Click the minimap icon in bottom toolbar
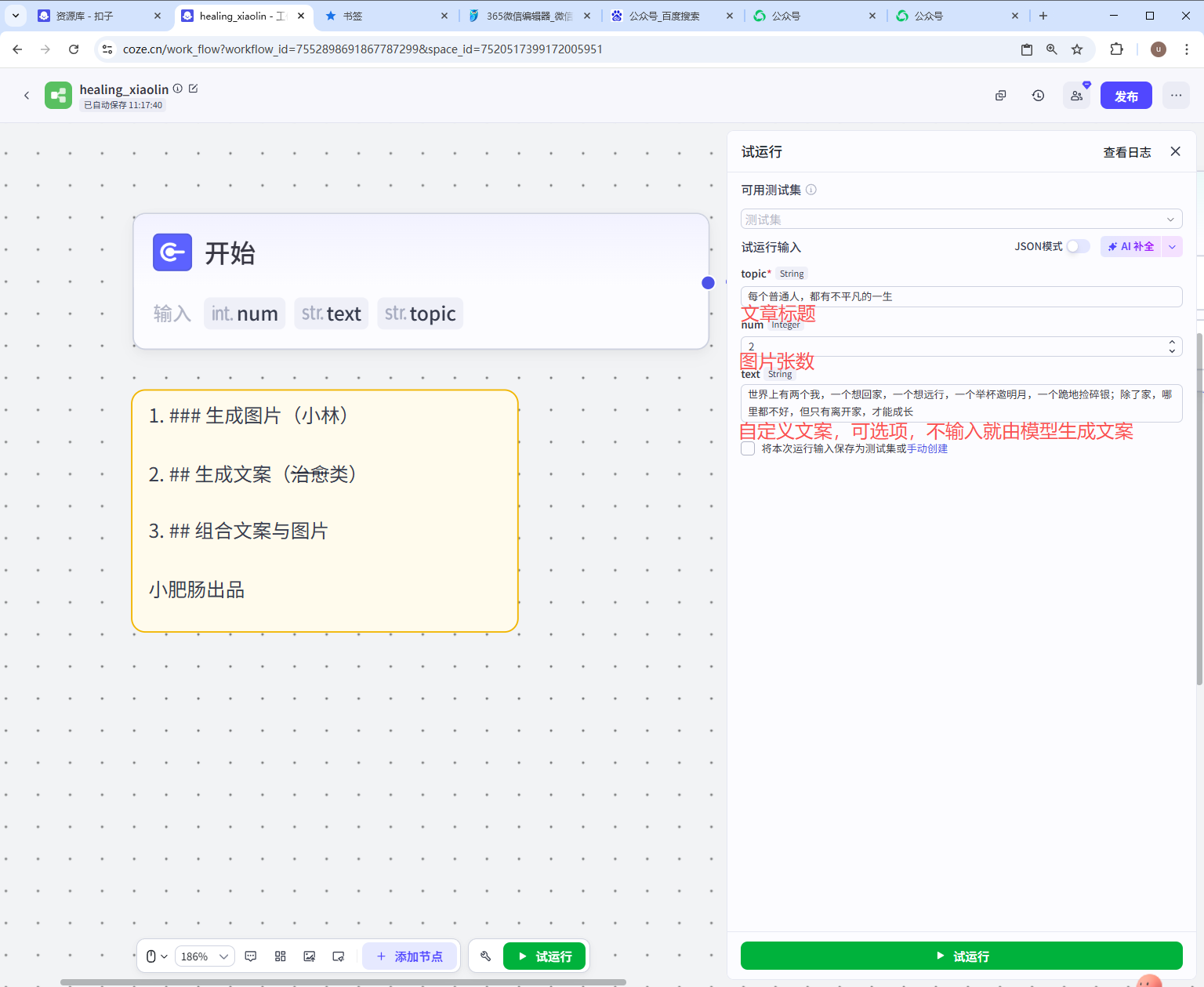Viewport: 1204px width, 987px height. 339,956
